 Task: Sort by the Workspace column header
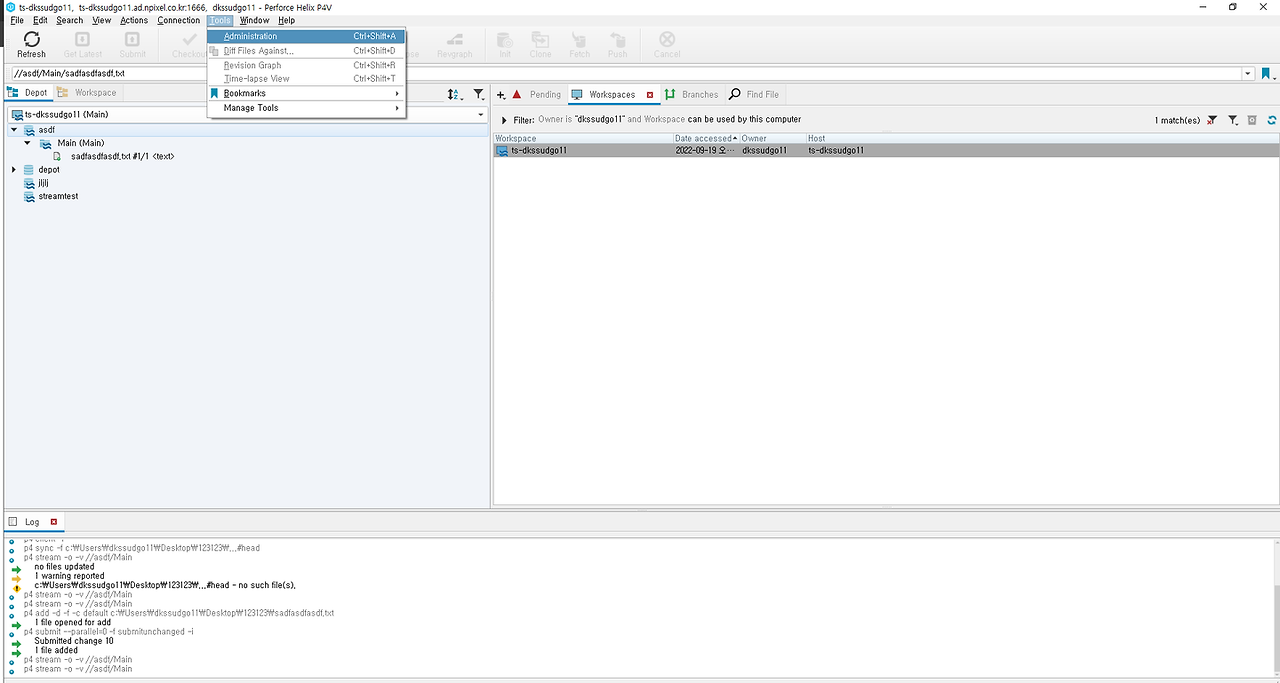click(x=583, y=138)
